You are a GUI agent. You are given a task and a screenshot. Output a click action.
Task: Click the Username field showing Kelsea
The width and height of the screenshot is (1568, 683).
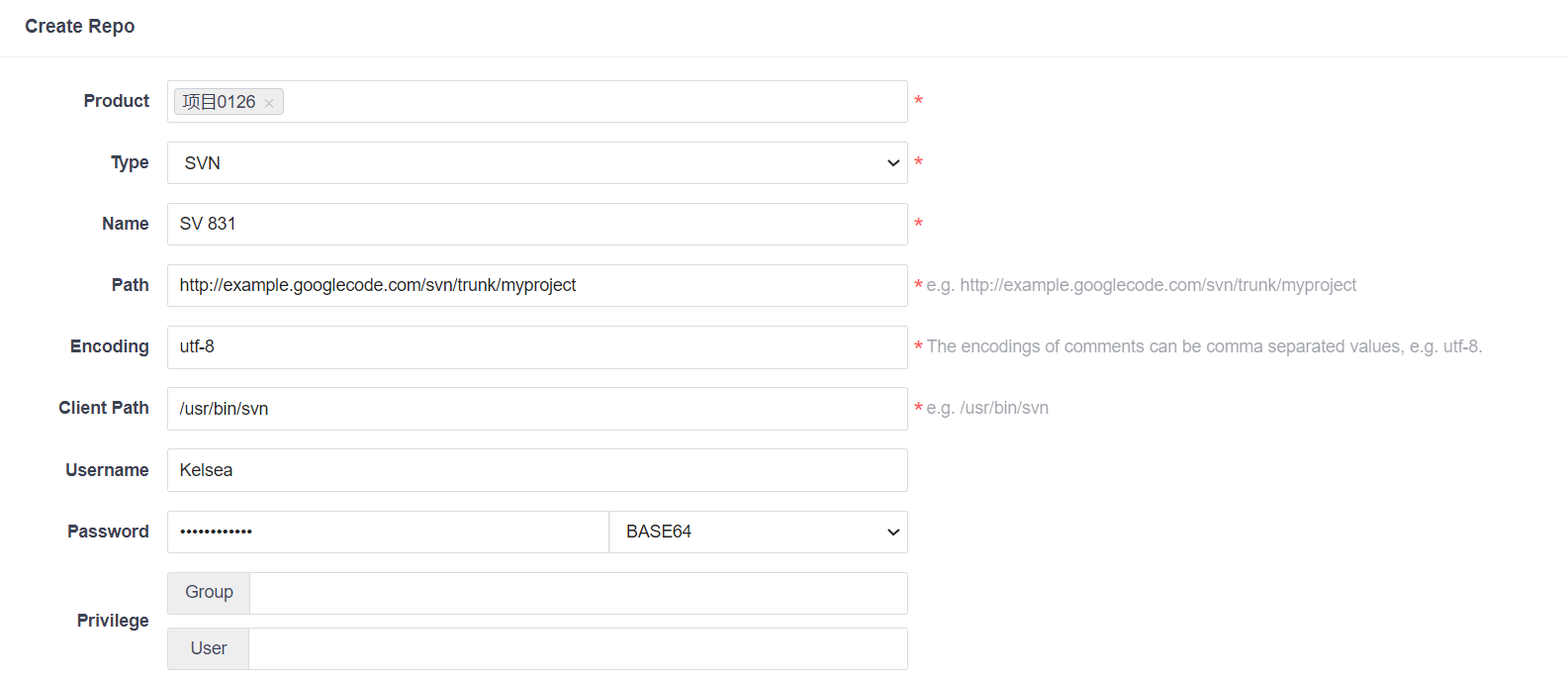tap(537, 470)
